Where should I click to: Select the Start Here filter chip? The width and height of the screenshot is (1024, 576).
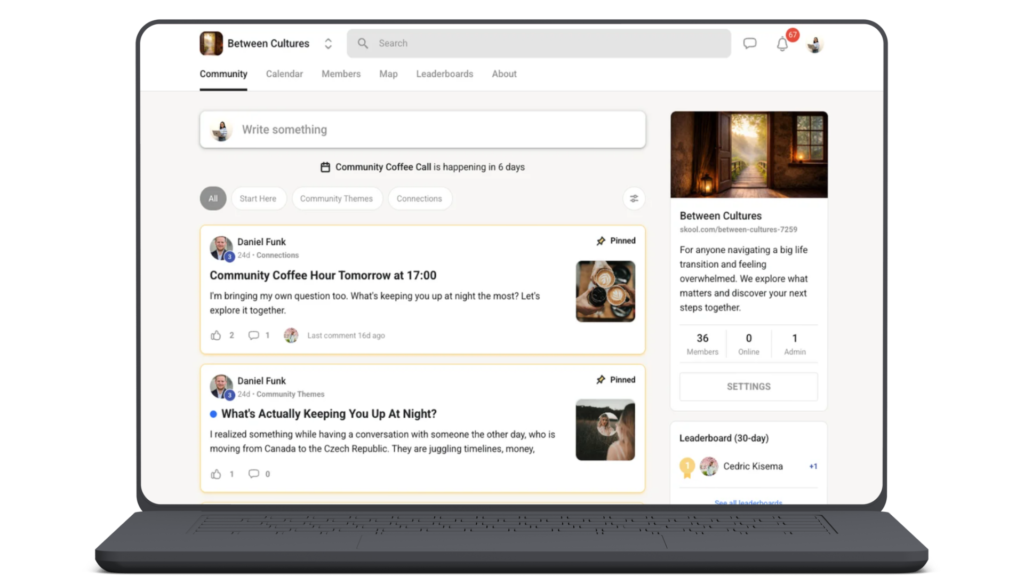point(258,199)
